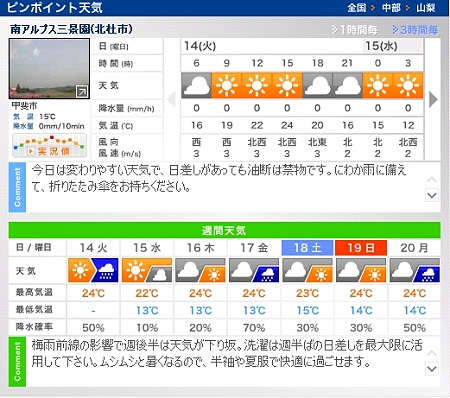Click the 24 temperature value at 15 o'clock
Screen dimensions: 450x398
287,125
